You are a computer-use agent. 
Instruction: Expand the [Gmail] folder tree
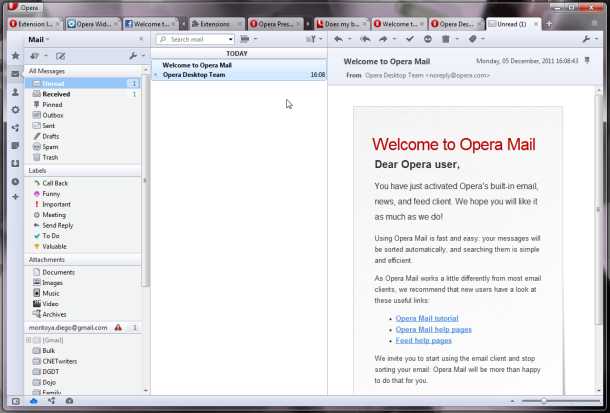[x=28, y=340]
